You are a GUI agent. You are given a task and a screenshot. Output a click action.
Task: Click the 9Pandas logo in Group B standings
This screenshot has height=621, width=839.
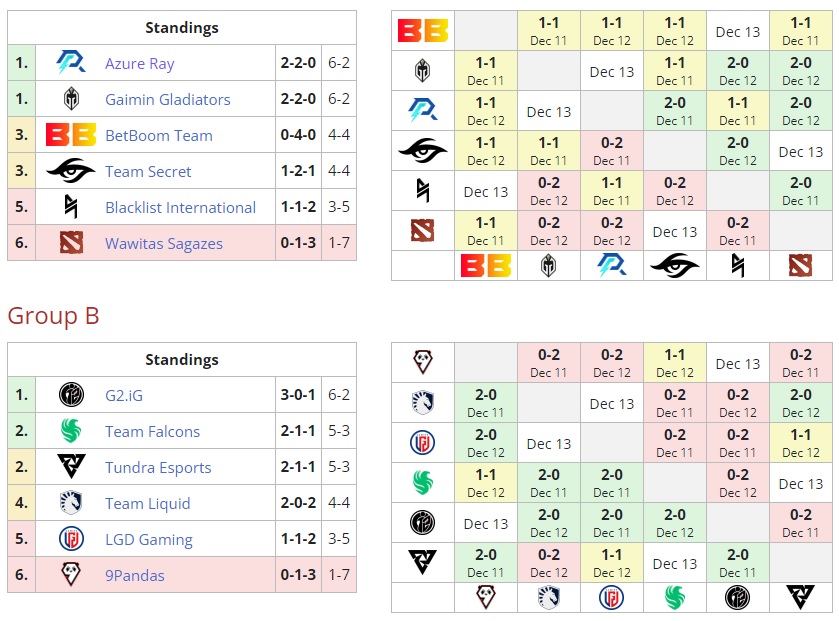[71, 575]
